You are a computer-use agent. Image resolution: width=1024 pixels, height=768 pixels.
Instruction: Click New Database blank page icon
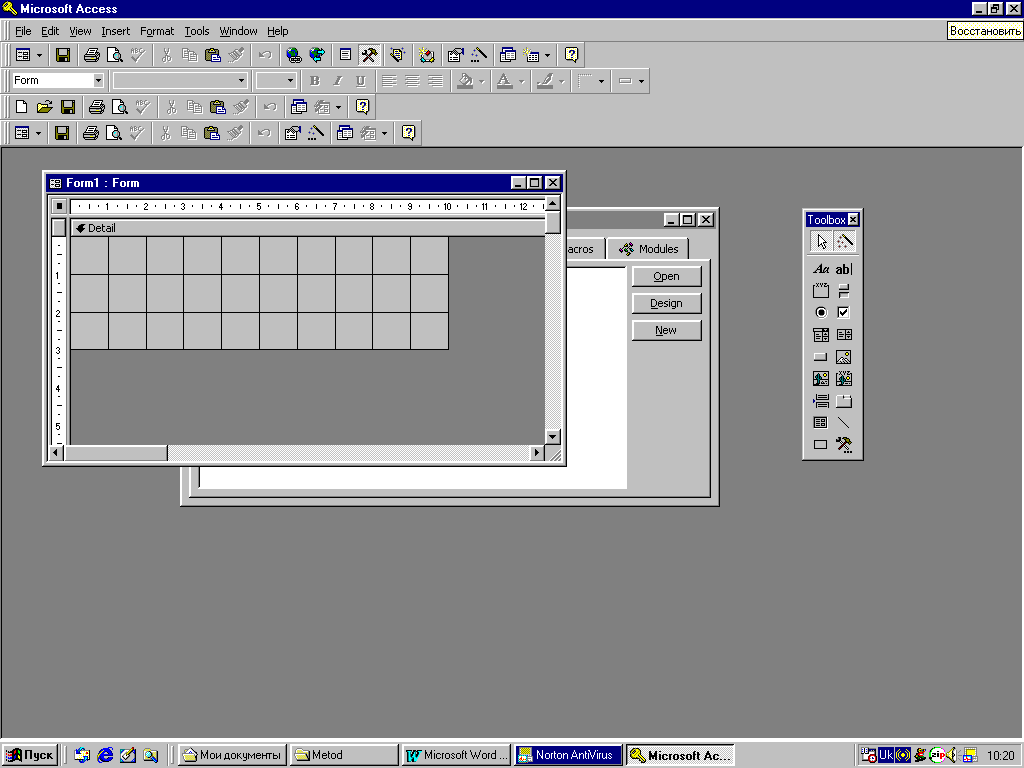(21, 106)
